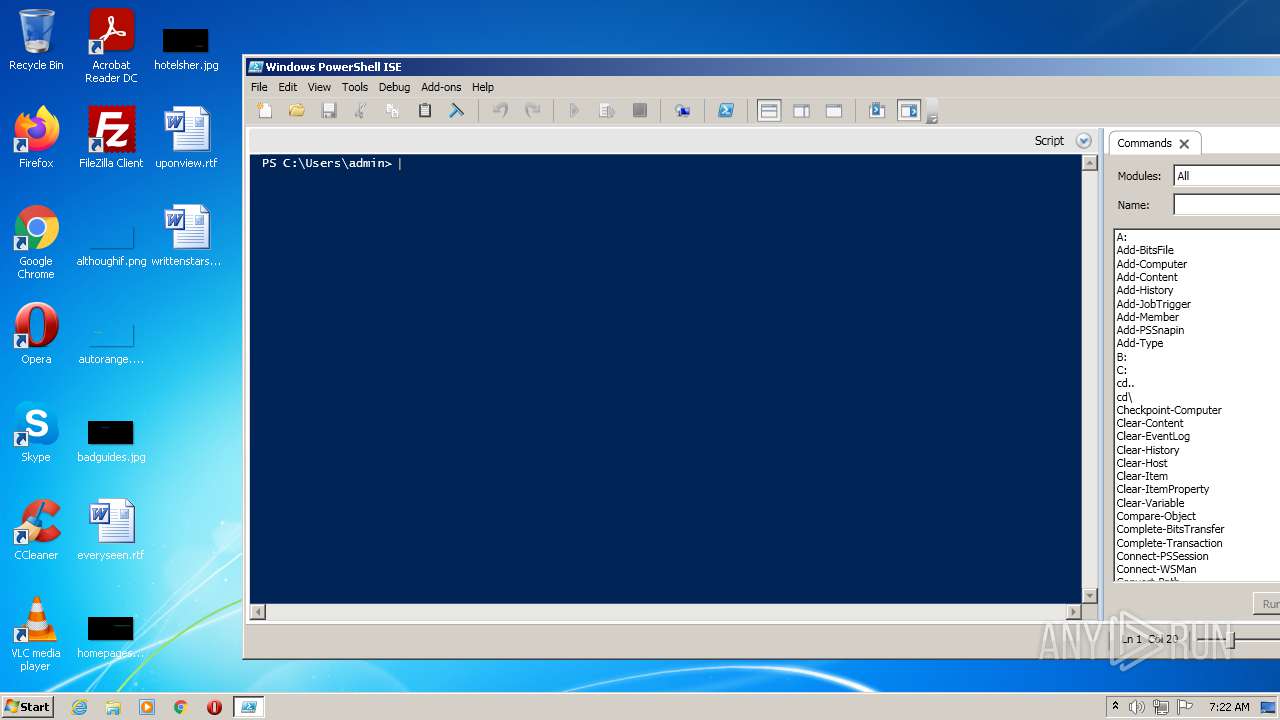Select Clear-EventLog in commands list
This screenshot has height=720, width=1280.
[x=1153, y=436]
